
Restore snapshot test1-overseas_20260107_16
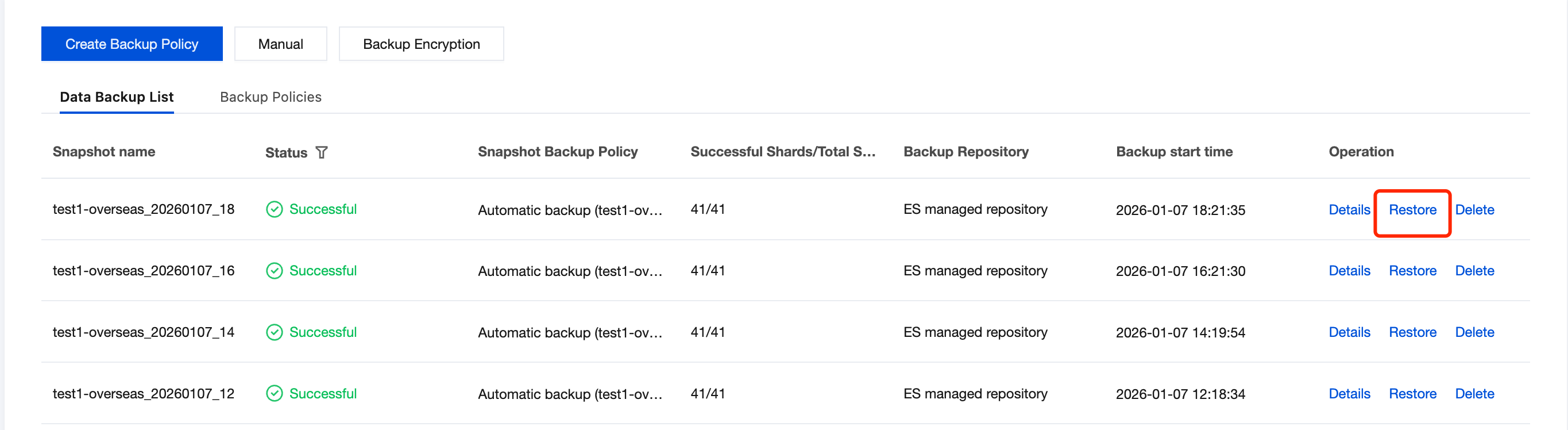click(x=1412, y=270)
